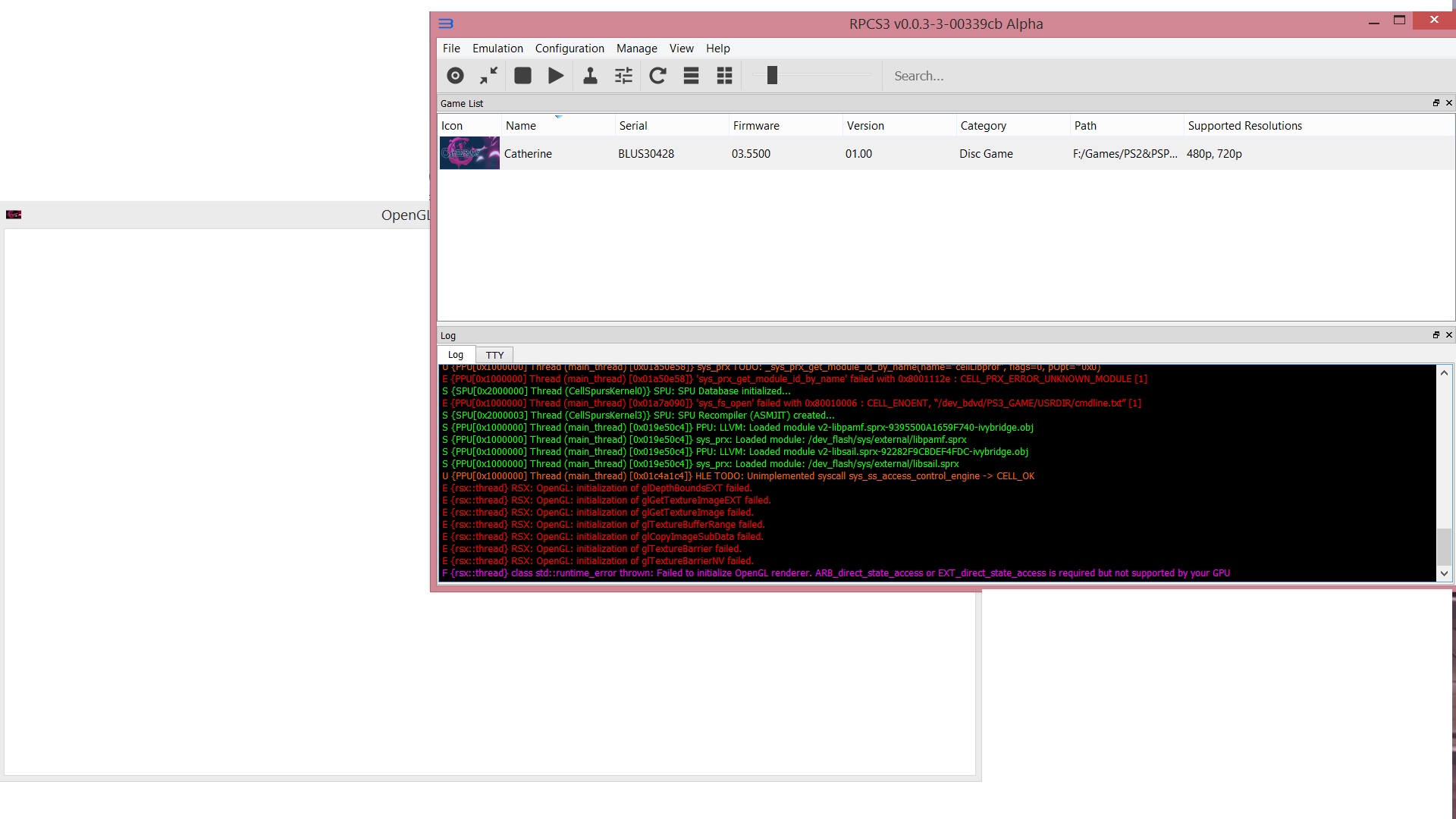Click the Open disc toolbar icon
This screenshot has width=1456, height=819.
[455, 76]
